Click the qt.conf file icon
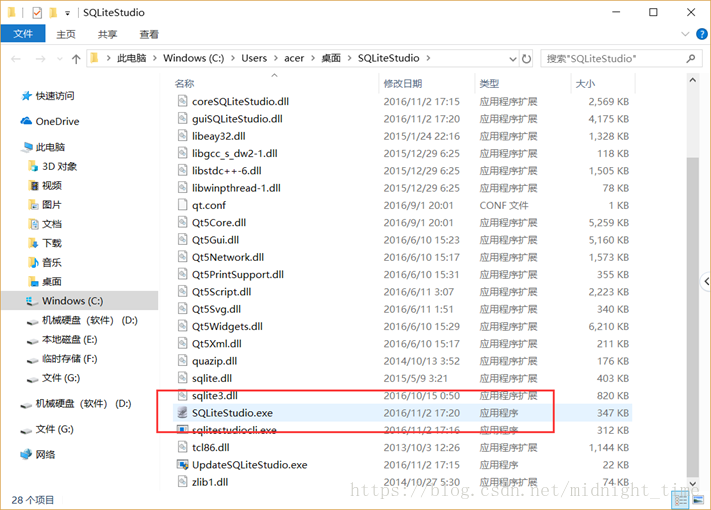Screen dimensions: 711x510 [182, 205]
